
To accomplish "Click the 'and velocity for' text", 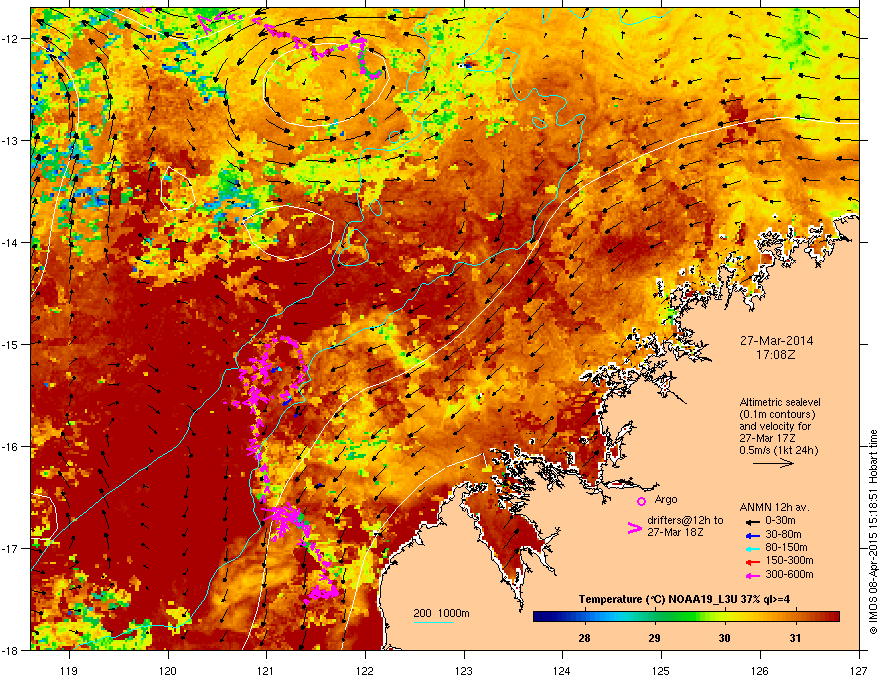I will click(774, 426).
